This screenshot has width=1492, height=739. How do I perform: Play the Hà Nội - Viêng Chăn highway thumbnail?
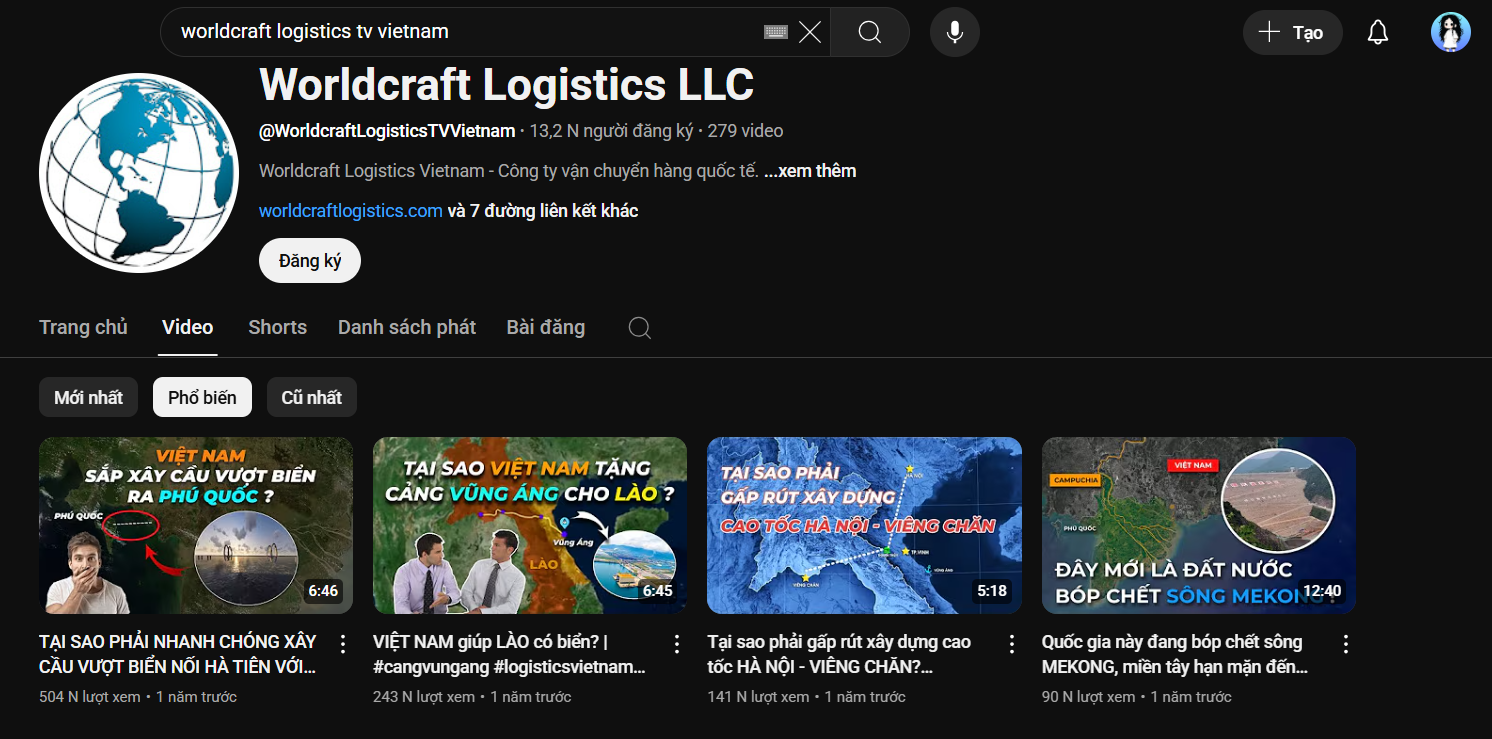point(864,525)
